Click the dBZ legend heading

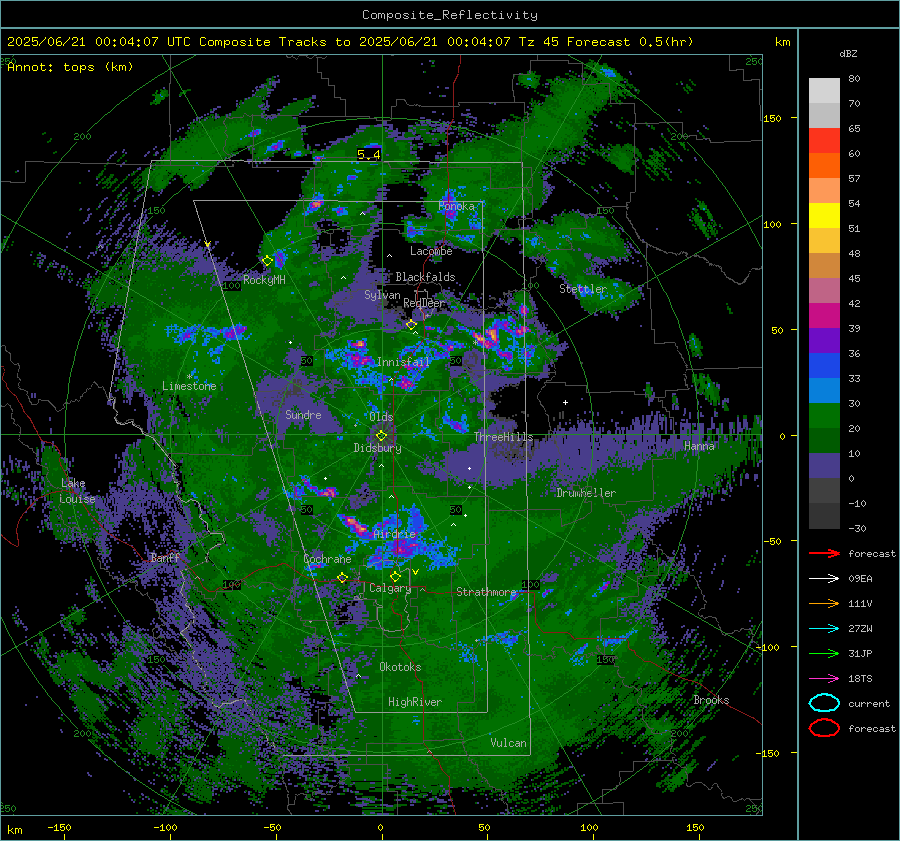pos(848,54)
